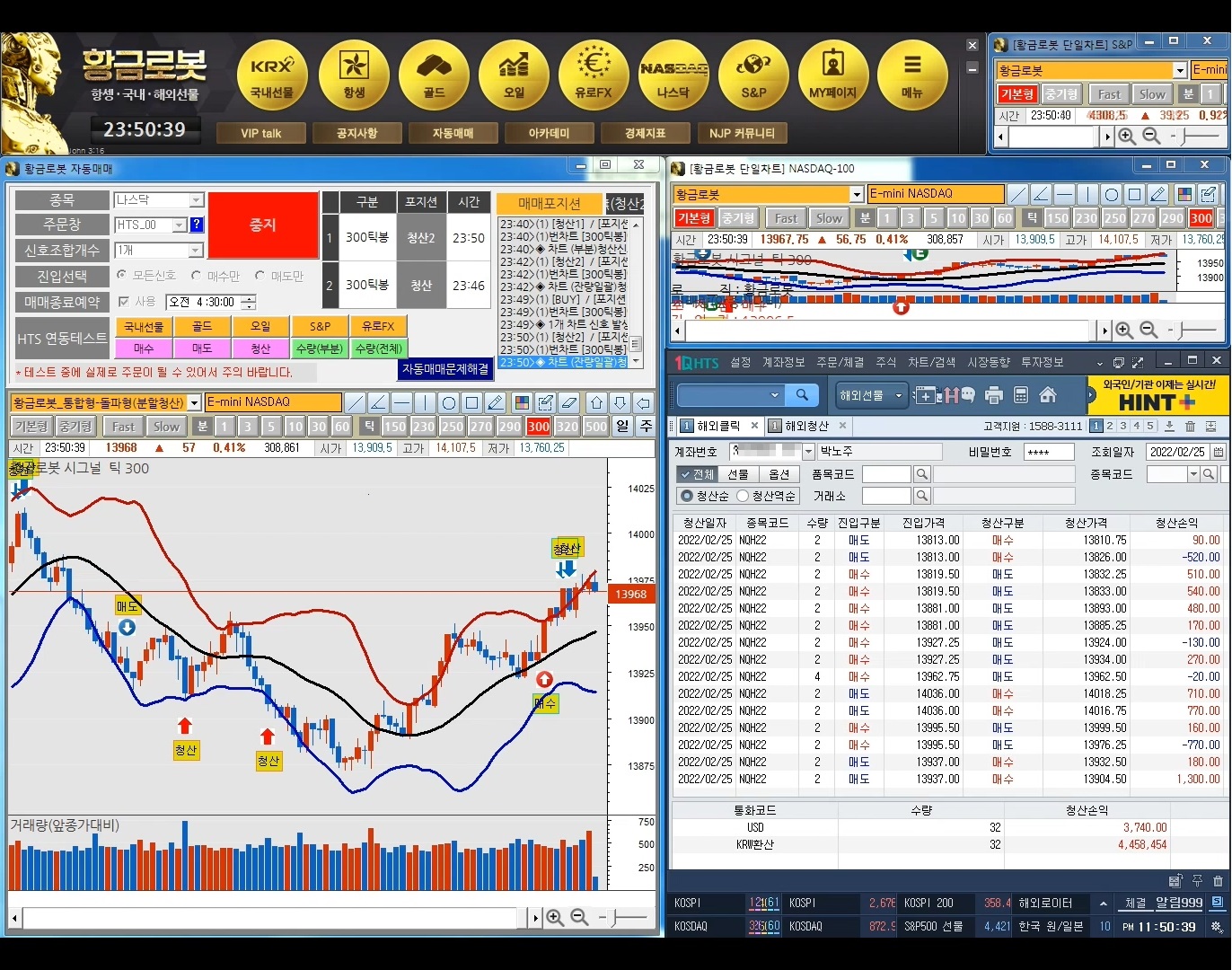The image size is (1232, 970).
Task: Open the 주문창 HTS_00 dropdown
Action: click(180, 225)
